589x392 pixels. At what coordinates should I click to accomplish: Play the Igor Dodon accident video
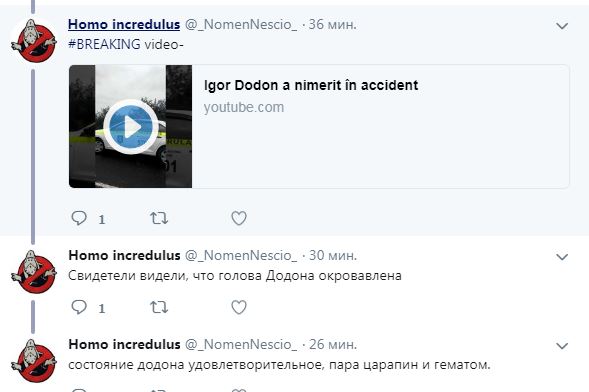pyautogui.click(x=130, y=127)
